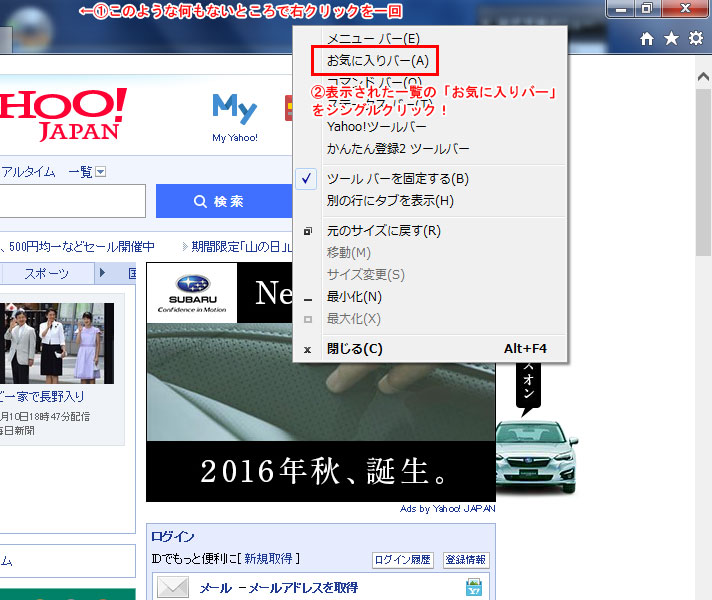Click the Subaru logo in the ad
The image size is (712, 600).
click(x=192, y=294)
